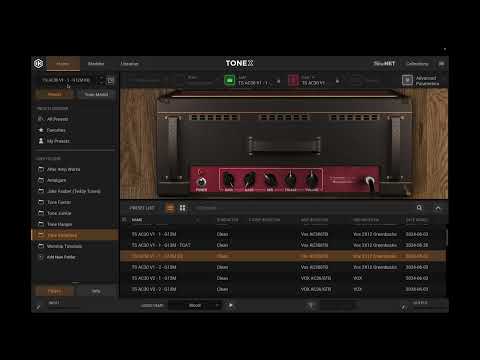Click the amp Bass knob

(249, 180)
